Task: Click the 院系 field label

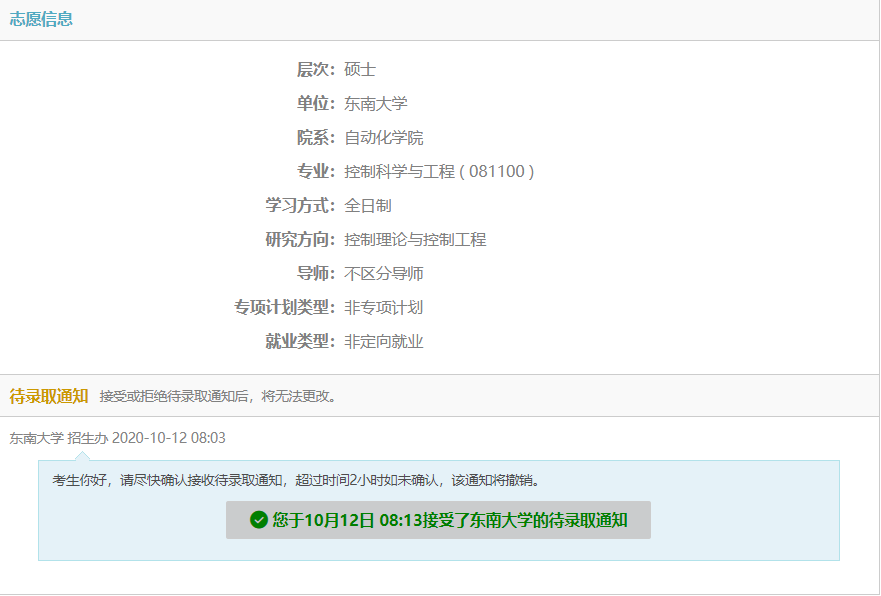Action: coord(316,138)
